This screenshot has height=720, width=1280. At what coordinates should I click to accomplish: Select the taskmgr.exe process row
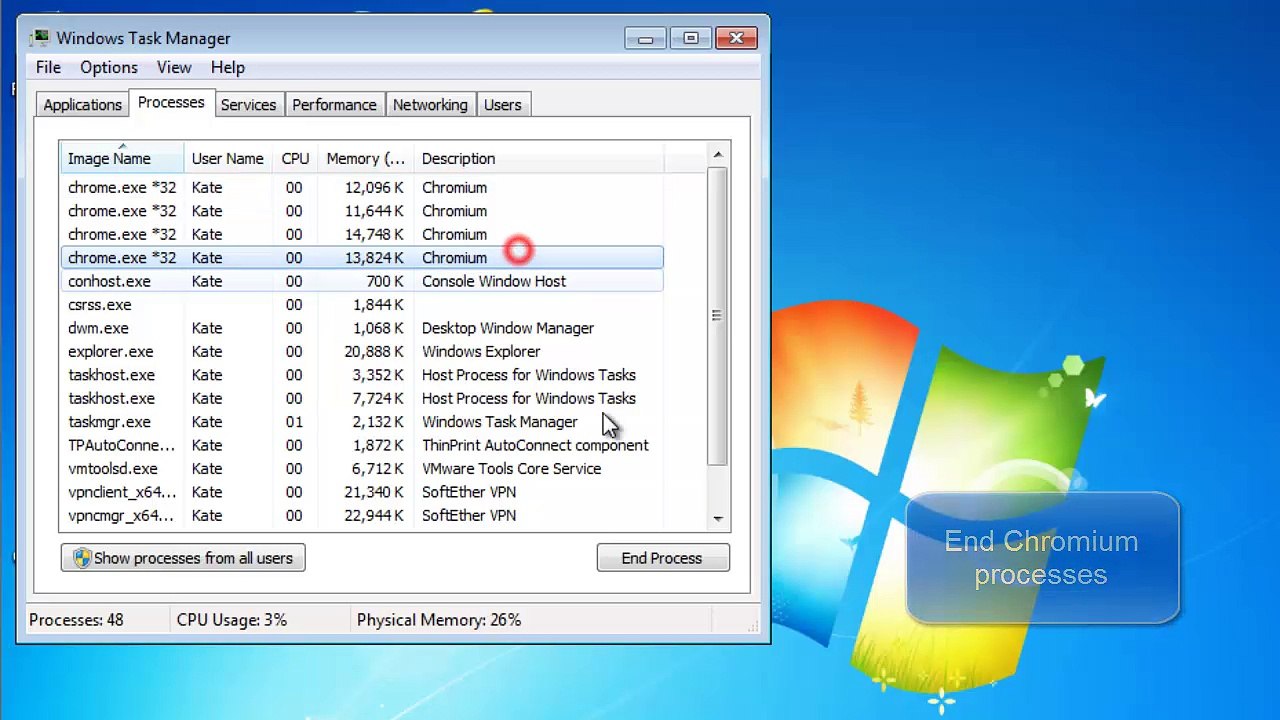pos(361,422)
